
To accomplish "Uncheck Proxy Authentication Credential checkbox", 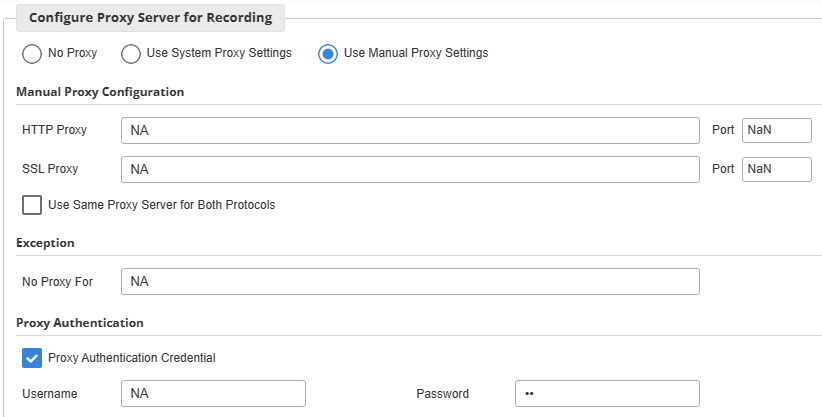I will (32, 358).
